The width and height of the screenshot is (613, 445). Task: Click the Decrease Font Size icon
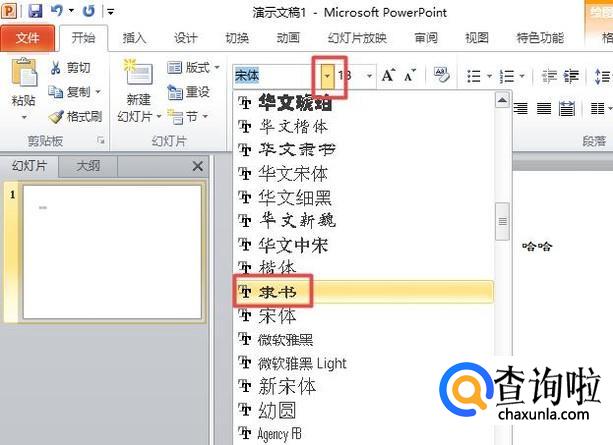pos(410,75)
